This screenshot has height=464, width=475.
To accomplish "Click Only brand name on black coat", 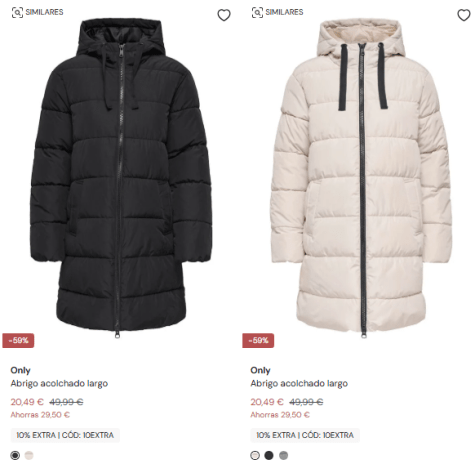I will pyautogui.click(x=20, y=370).
